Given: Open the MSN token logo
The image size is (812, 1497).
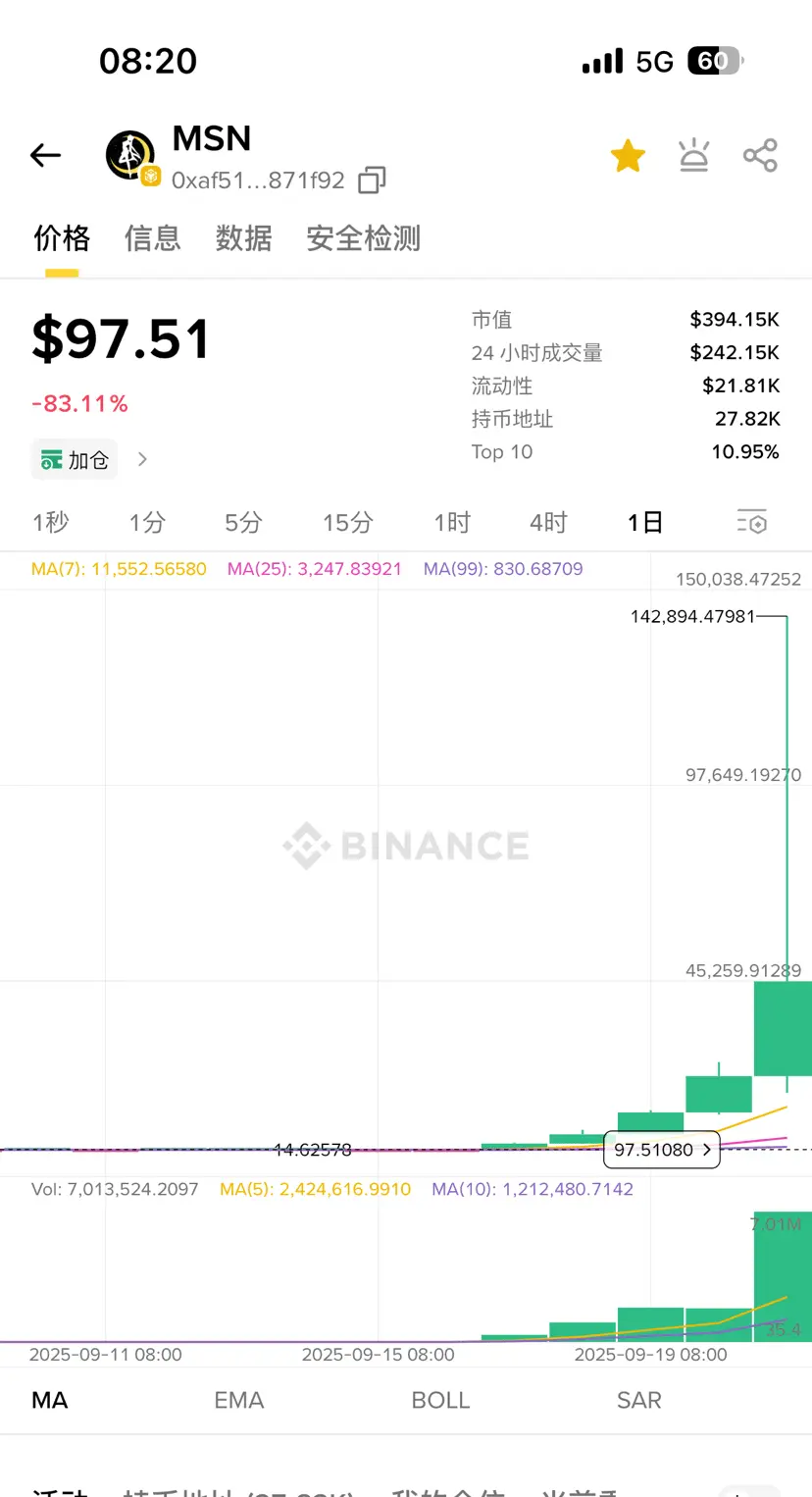Looking at the screenshot, I should coord(131,156).
